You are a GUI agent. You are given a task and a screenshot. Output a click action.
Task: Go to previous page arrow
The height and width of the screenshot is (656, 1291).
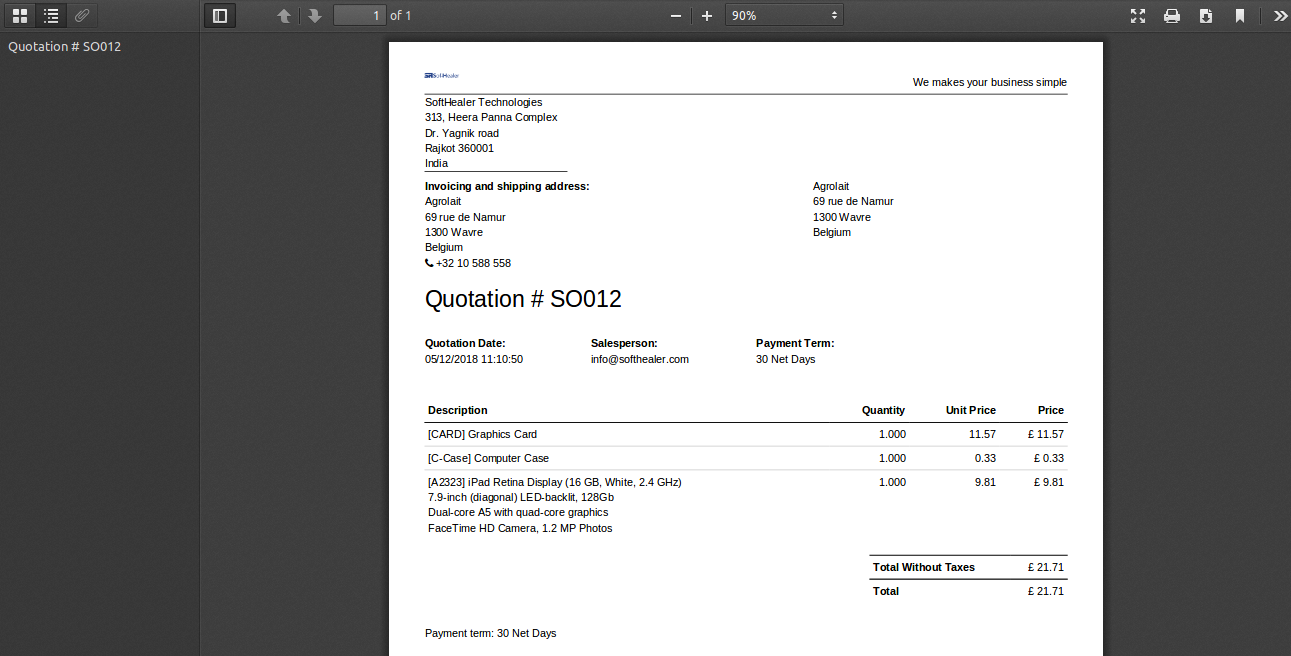(x=284, y=15)
